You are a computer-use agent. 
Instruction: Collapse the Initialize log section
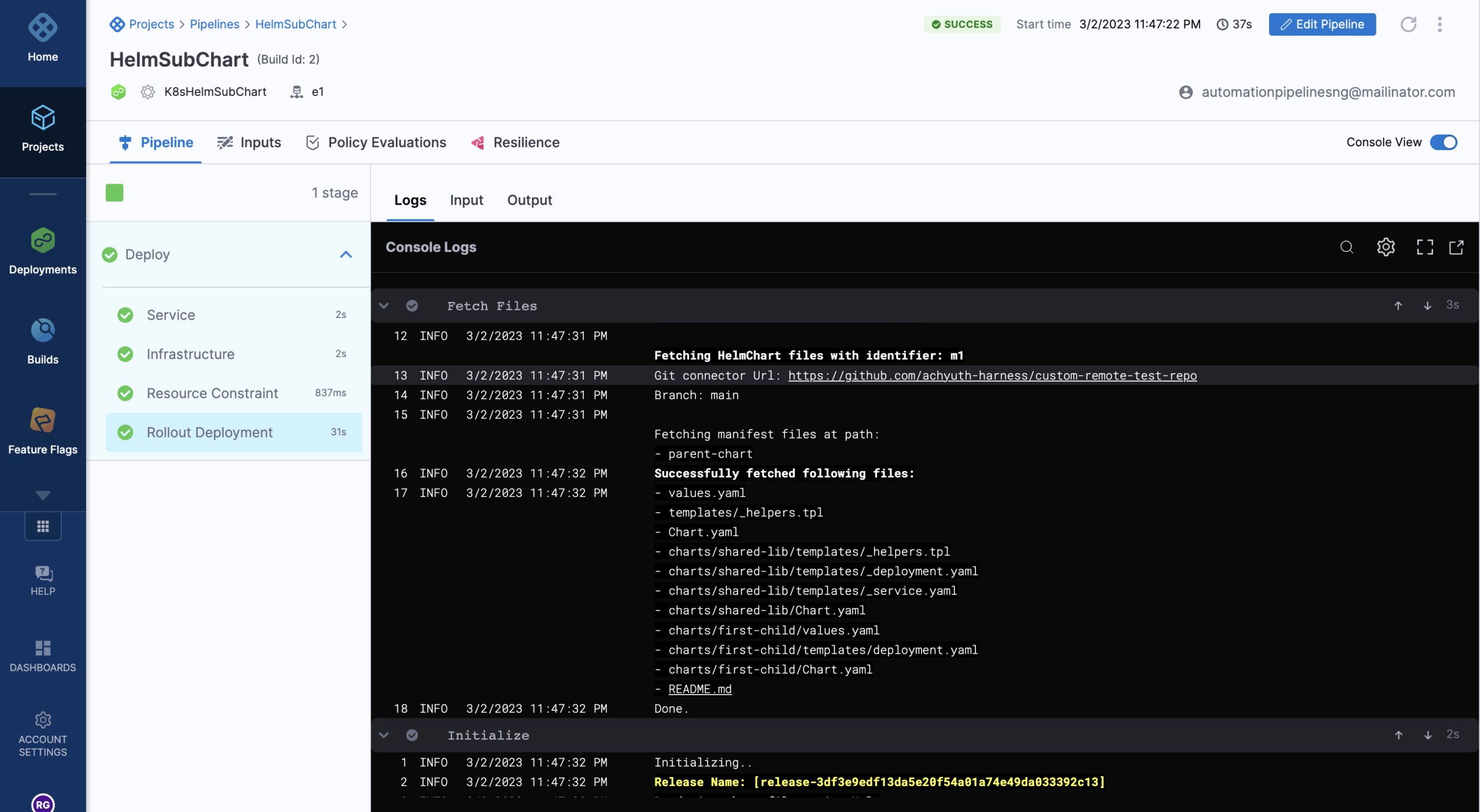tap(384, 735)
